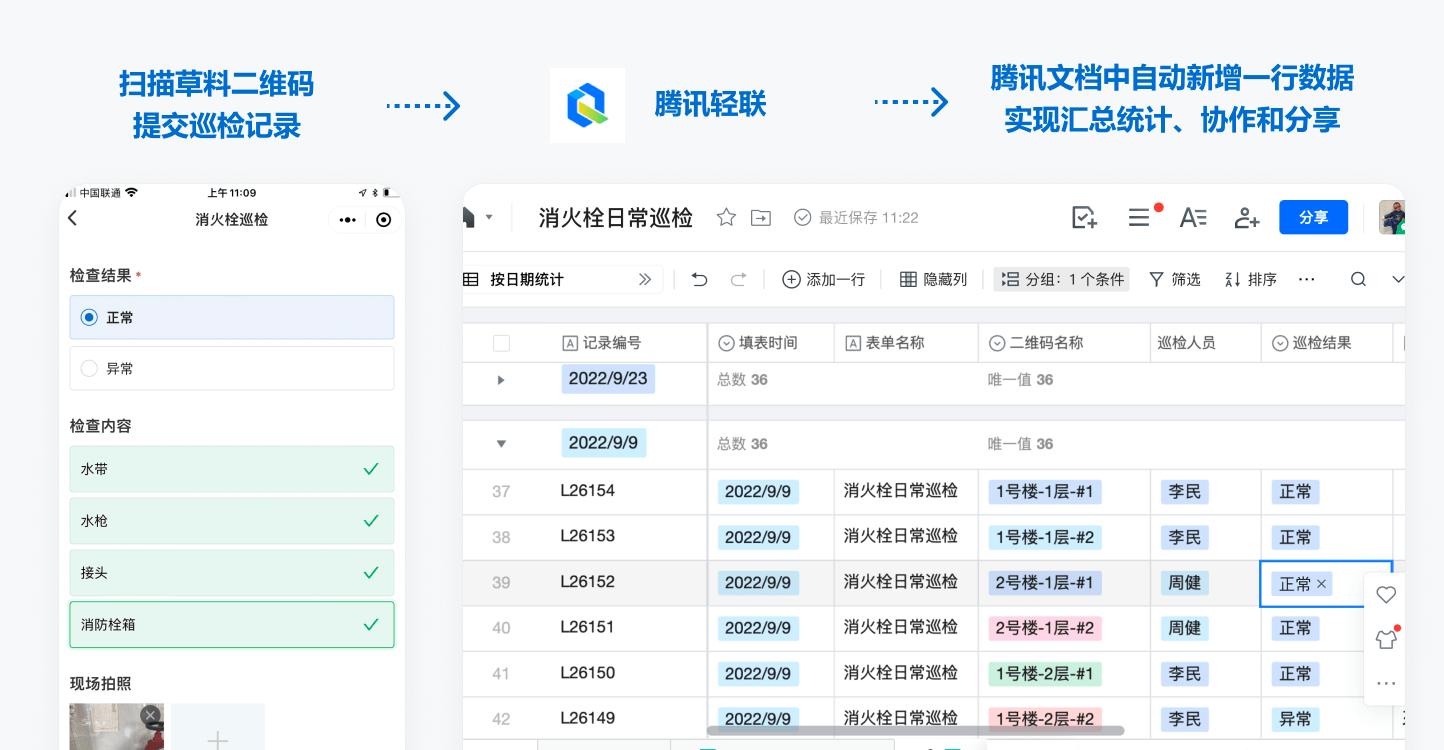Screen dimensions: 1444x750
Task: Click 添加一行 to add a row
Action: [x=823, y=279]
